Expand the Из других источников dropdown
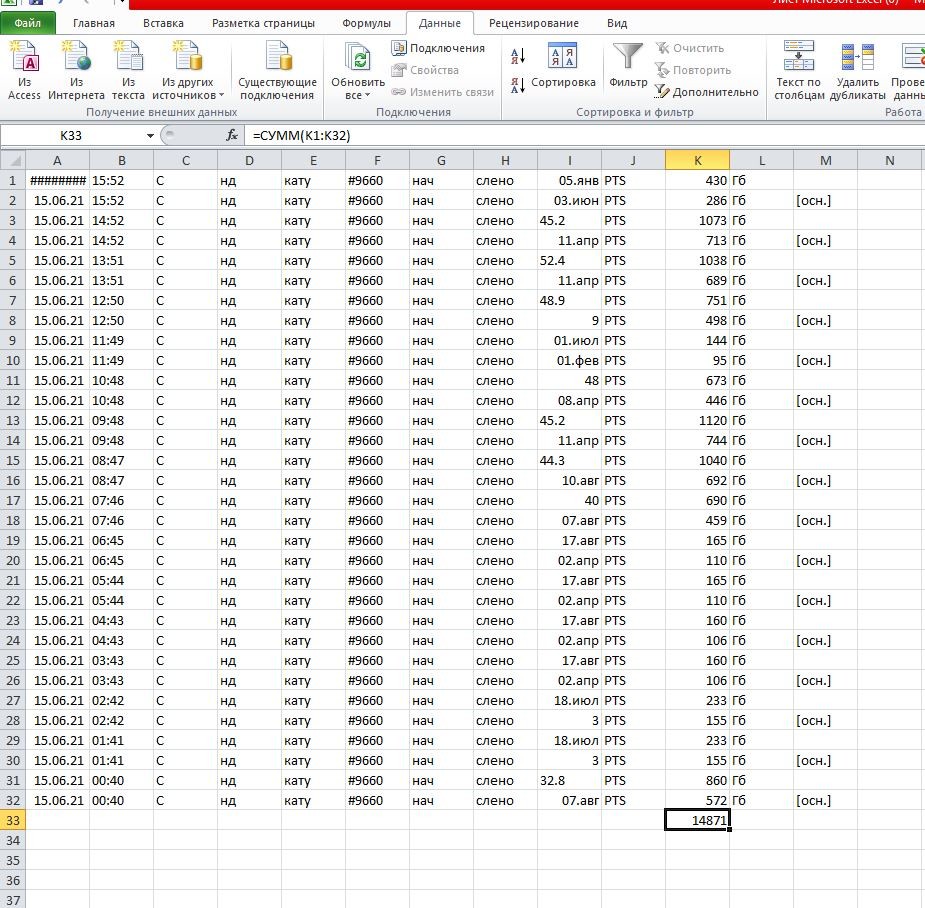The height and width of the screenshot is (908, 925). [x=188, y=88]
